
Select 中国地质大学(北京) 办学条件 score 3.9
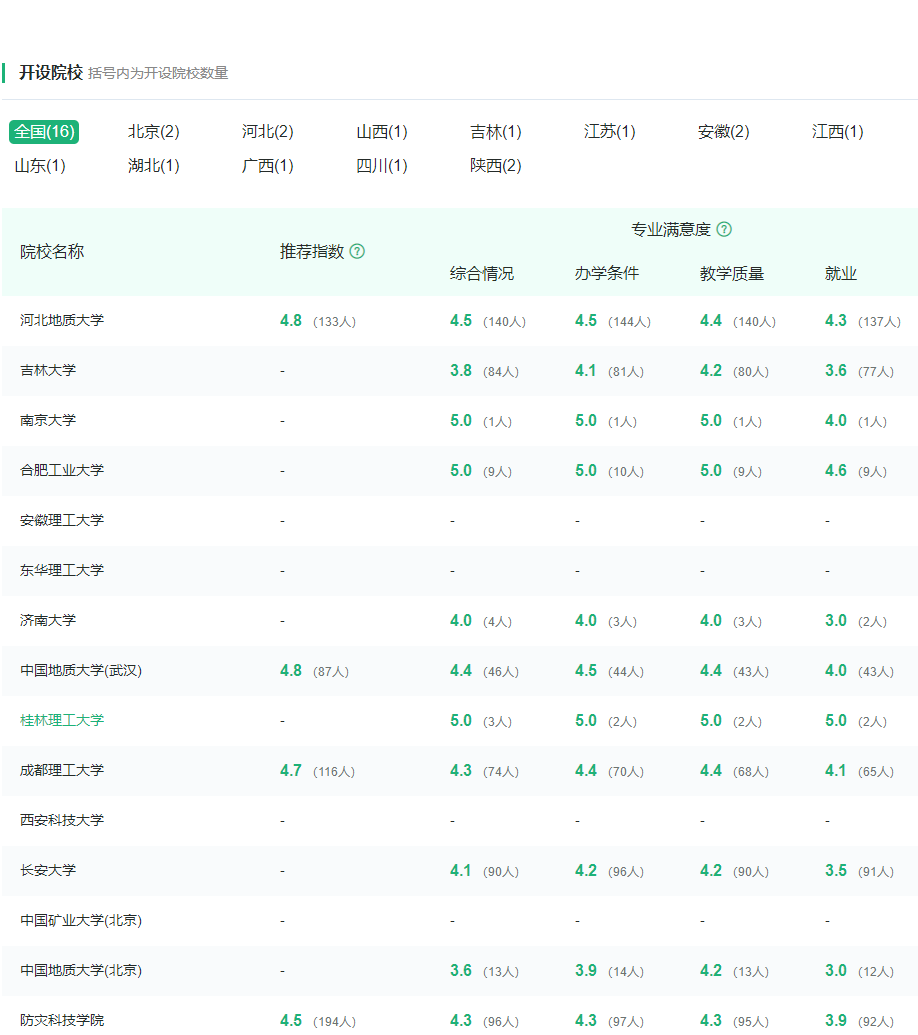click(x=586, y=970)
